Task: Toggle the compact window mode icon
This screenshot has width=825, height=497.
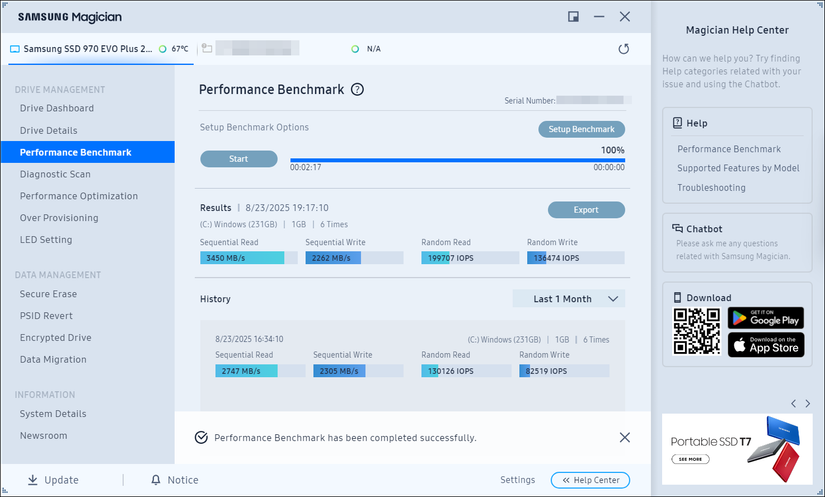Action: click(574, 17)
